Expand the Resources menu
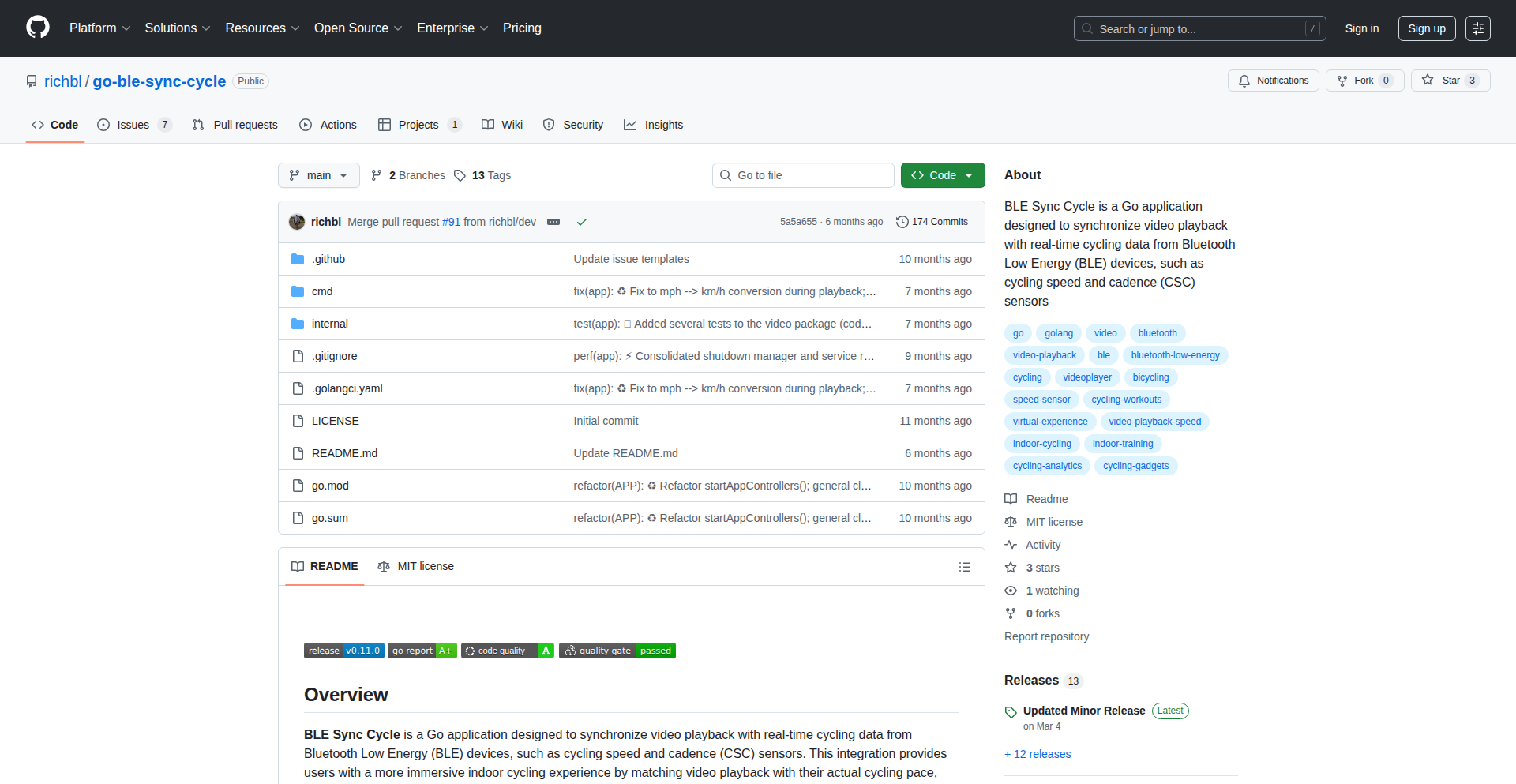Image resolution: width=1516 pixels, height=784 pixels. (262, 28)
